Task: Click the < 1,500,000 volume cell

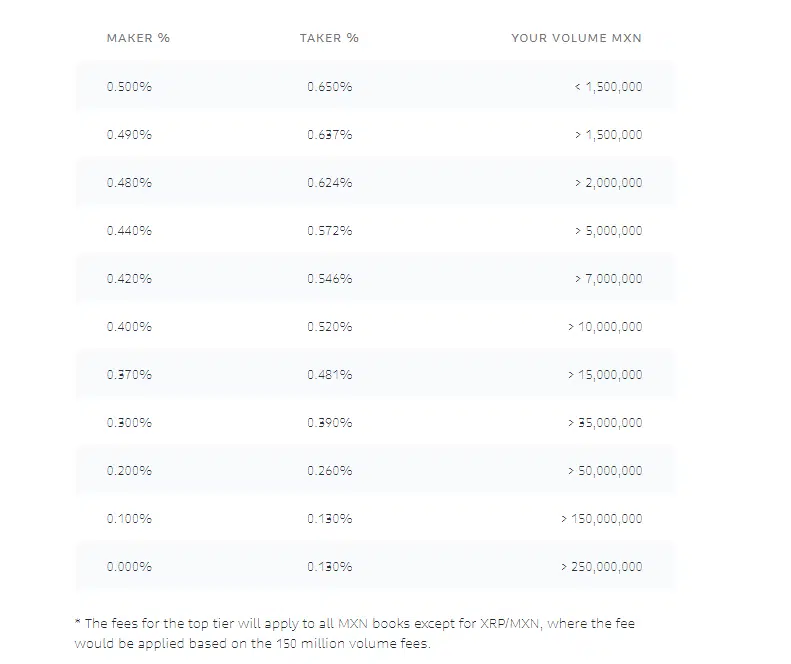Action: tap(608, 87)
